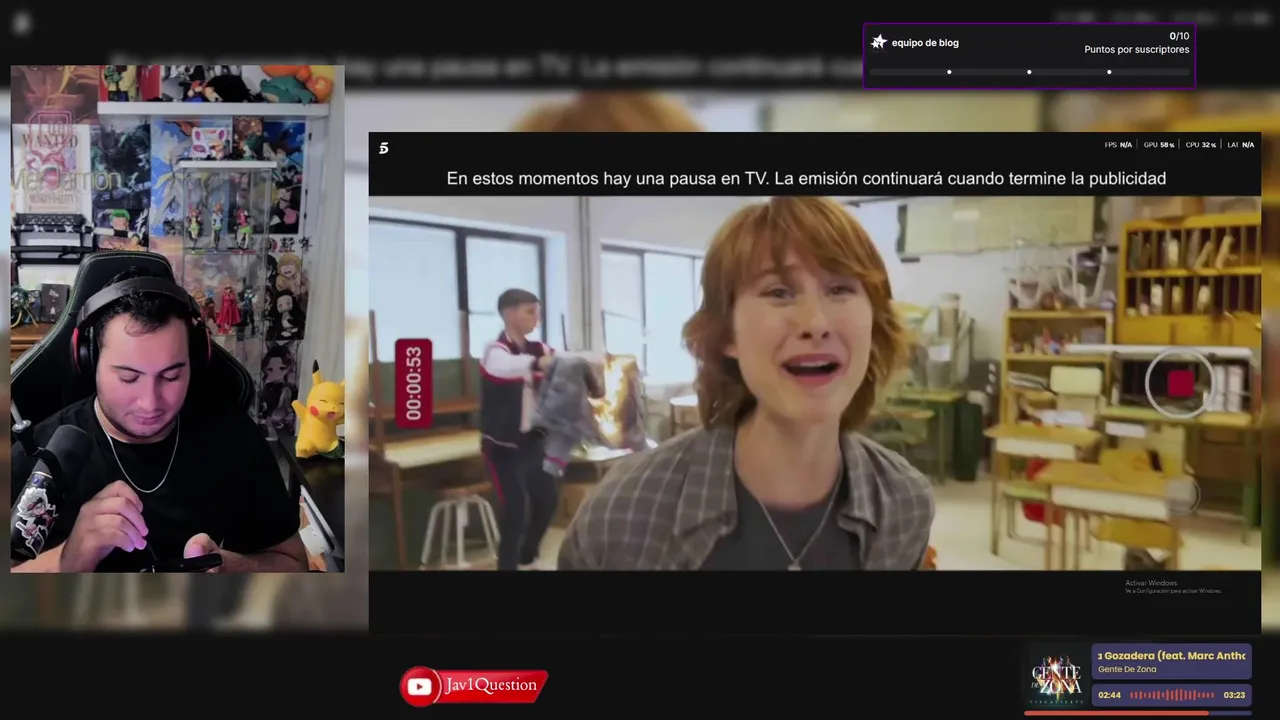Click the streamer webcam feed
Image resolution: width=1280 pixels, height=720 pixels.
pyautogui.click(x=177, y=319)
